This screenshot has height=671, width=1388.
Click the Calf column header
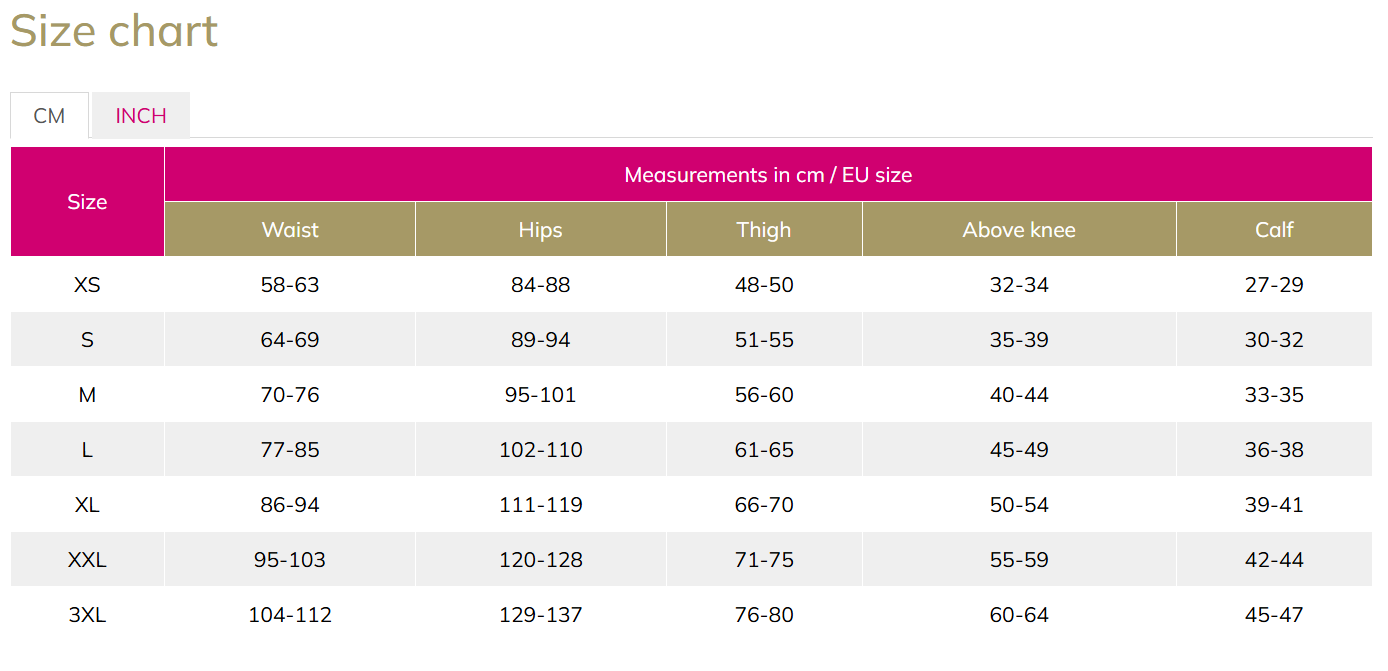tap(1274, 230)
